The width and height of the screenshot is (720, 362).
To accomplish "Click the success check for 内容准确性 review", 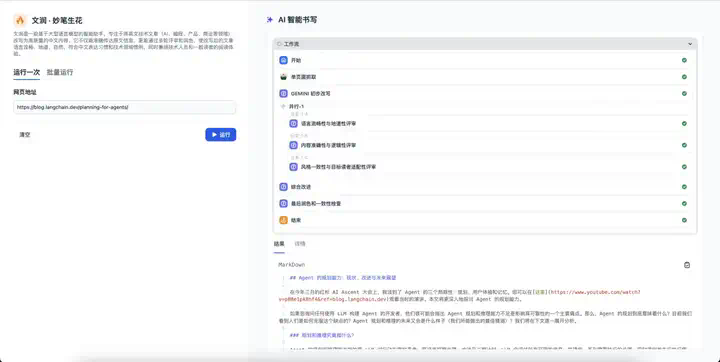I will click(x=684, y=145).
